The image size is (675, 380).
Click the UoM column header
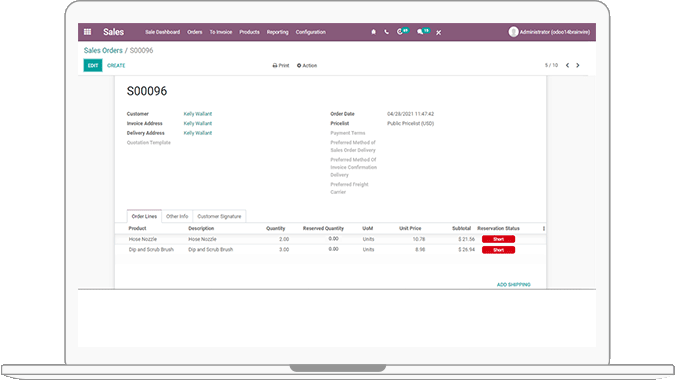point(368,229)
